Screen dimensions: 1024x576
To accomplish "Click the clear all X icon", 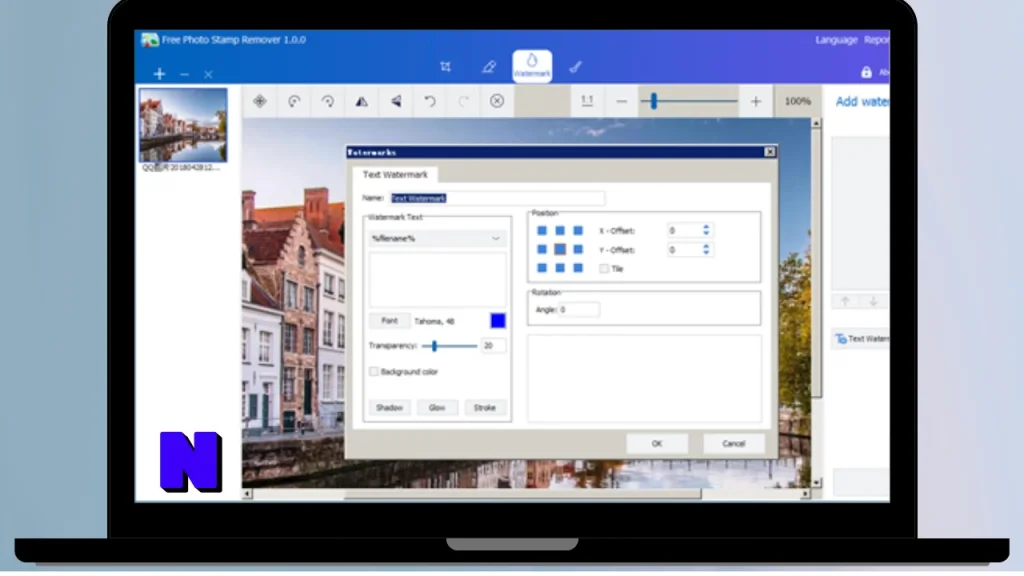I will (208, 74).
